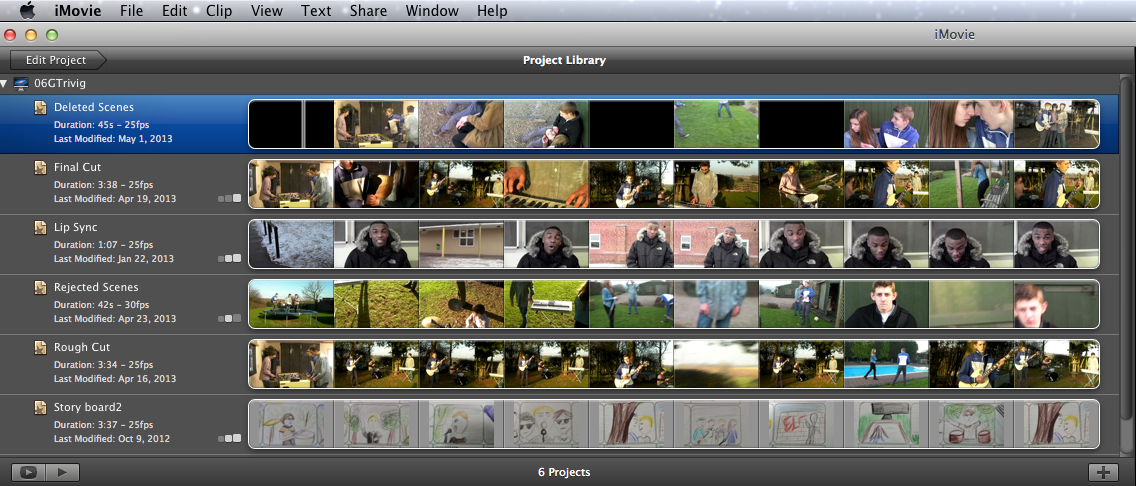
Task: Click the Deleted Scenes project icon
Action: pyautogui.click(x=41, y=108)
